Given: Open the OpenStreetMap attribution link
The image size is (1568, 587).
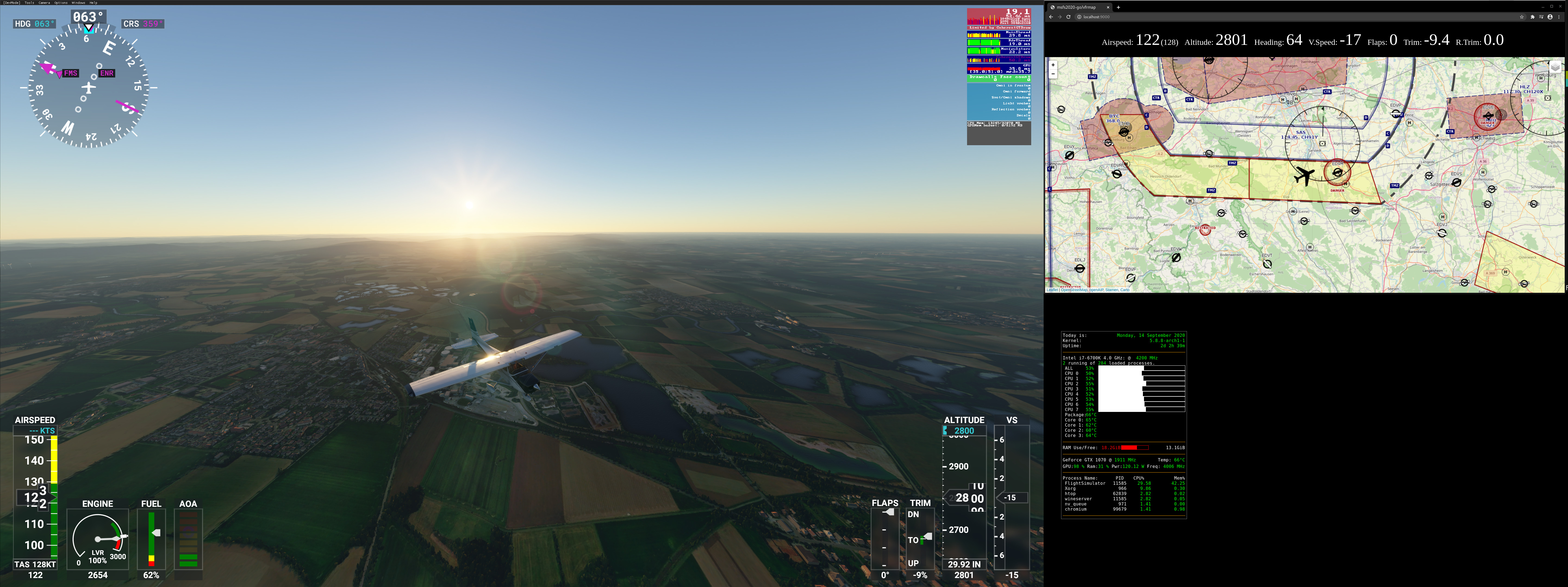Looking at the screenshot, I should 1074,290.
